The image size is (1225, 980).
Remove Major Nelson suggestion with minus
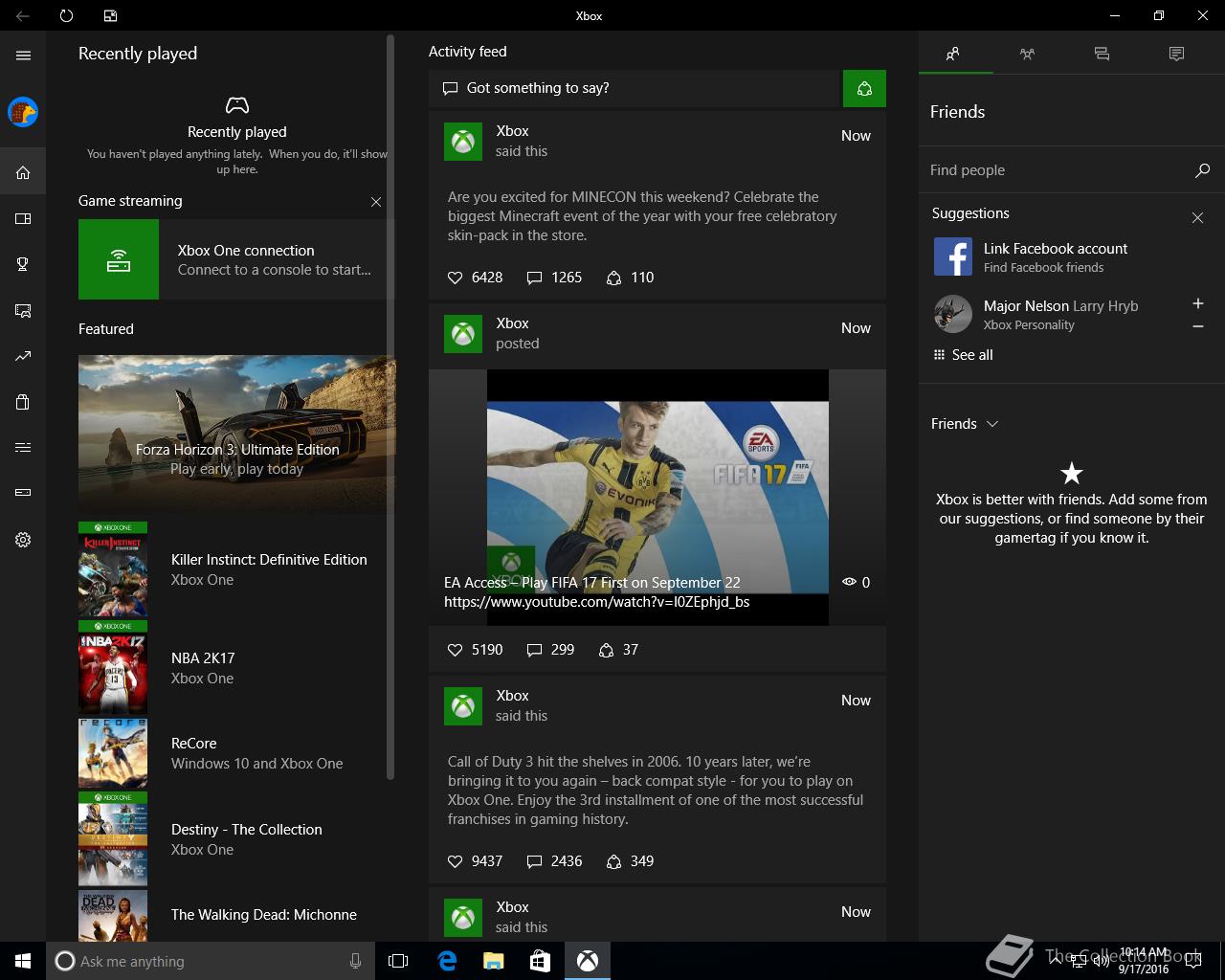(1197, 326)
